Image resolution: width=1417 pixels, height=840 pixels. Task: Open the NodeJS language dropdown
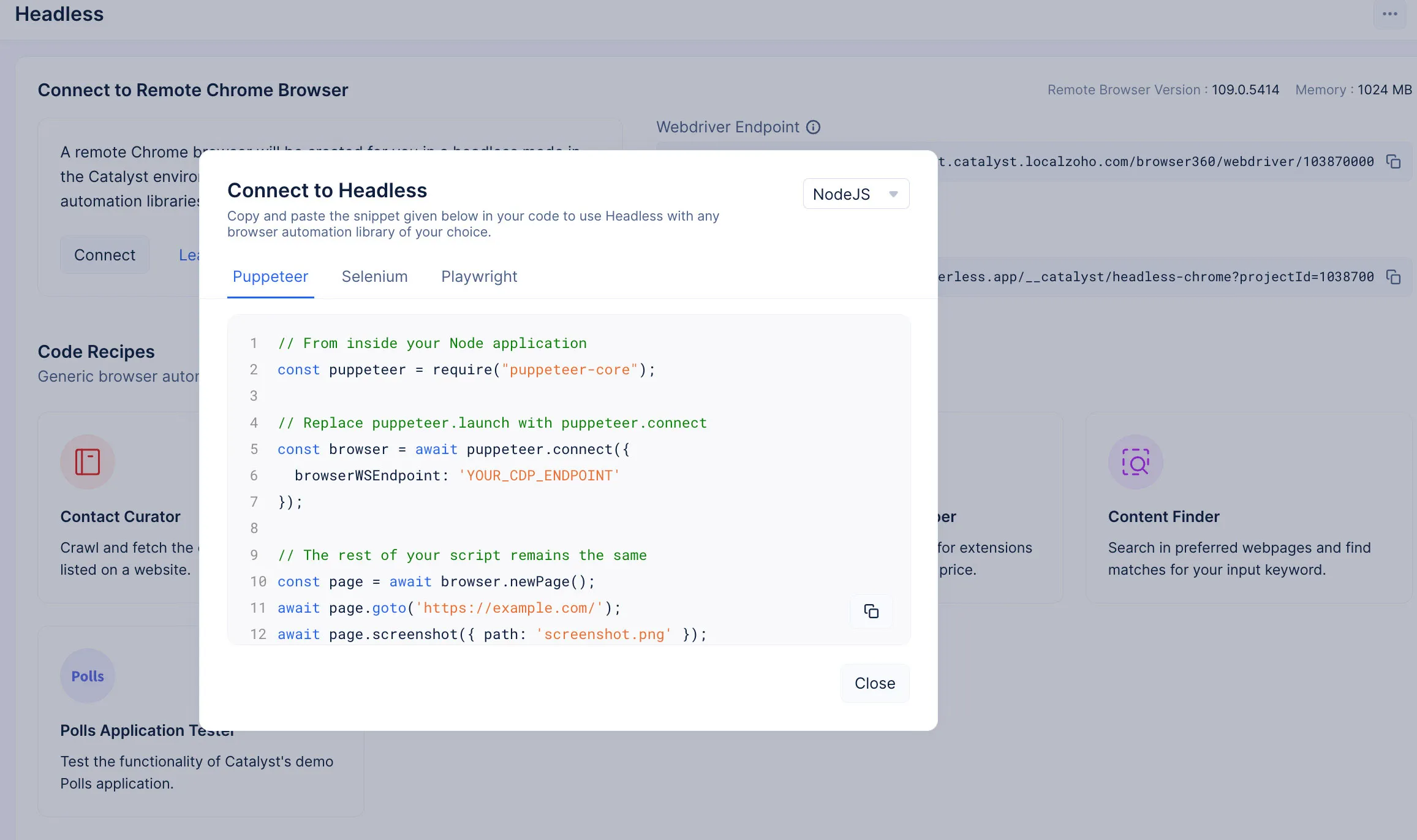856,194
